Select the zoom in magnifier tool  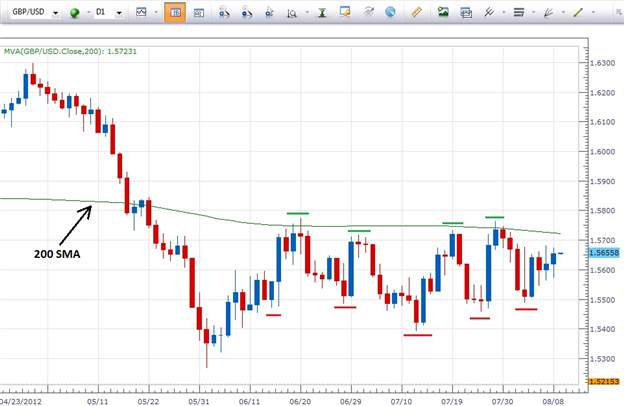pyautogui.click(x=224, y=13)
